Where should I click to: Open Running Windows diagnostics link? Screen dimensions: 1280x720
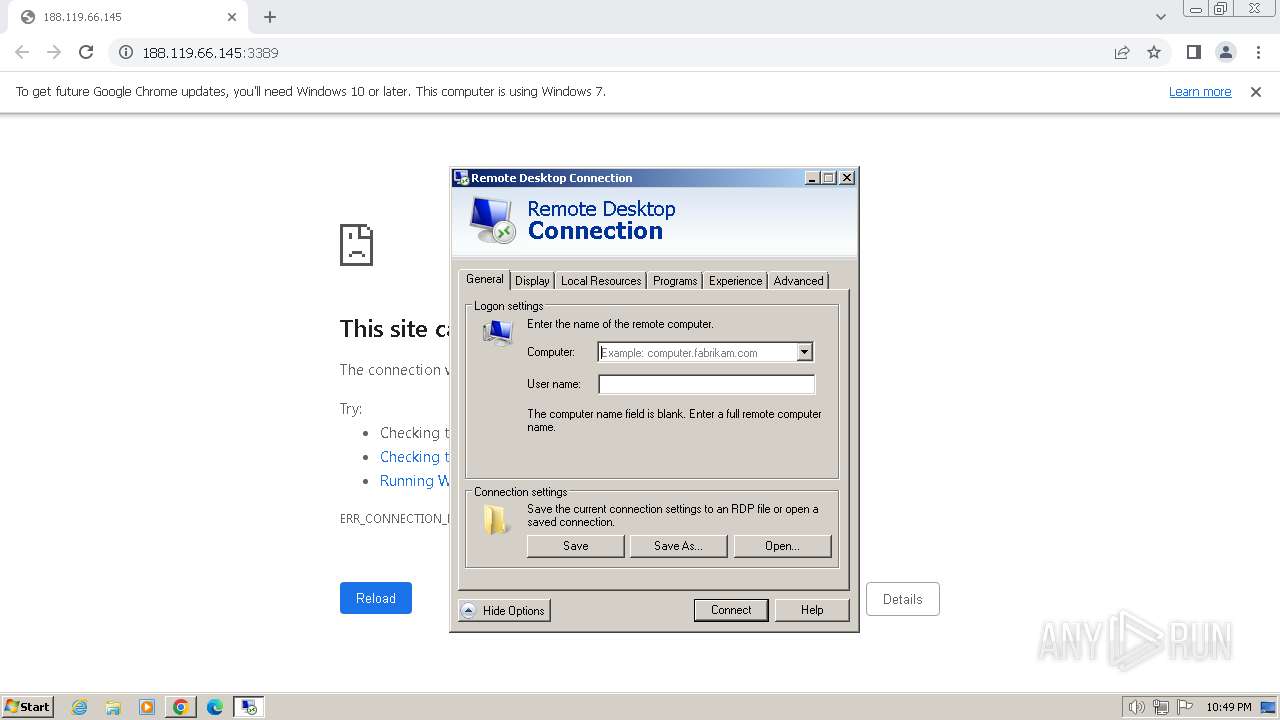click(414, 481)
